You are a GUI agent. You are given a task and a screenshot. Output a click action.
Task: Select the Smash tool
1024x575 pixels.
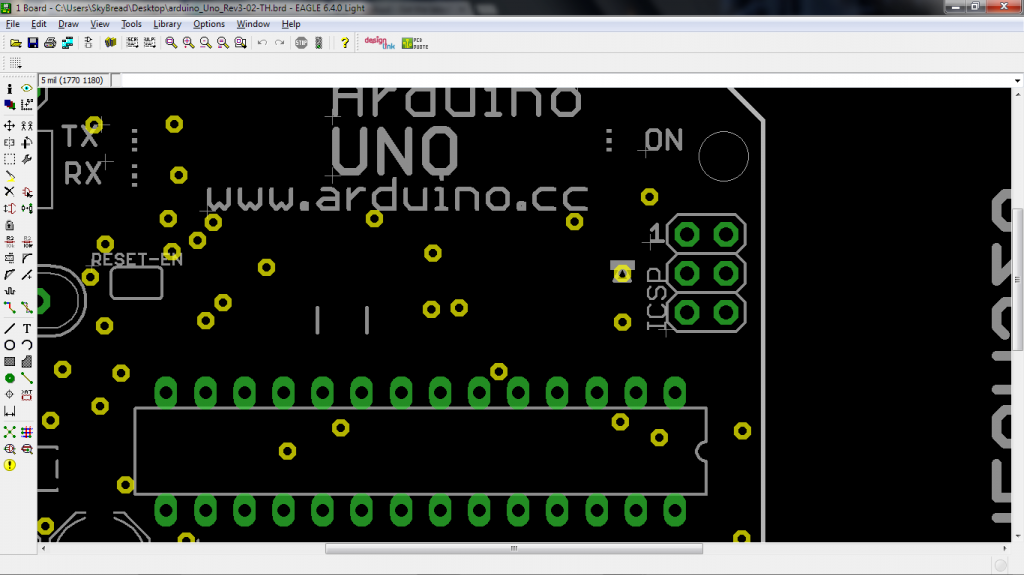click(9, 258)
